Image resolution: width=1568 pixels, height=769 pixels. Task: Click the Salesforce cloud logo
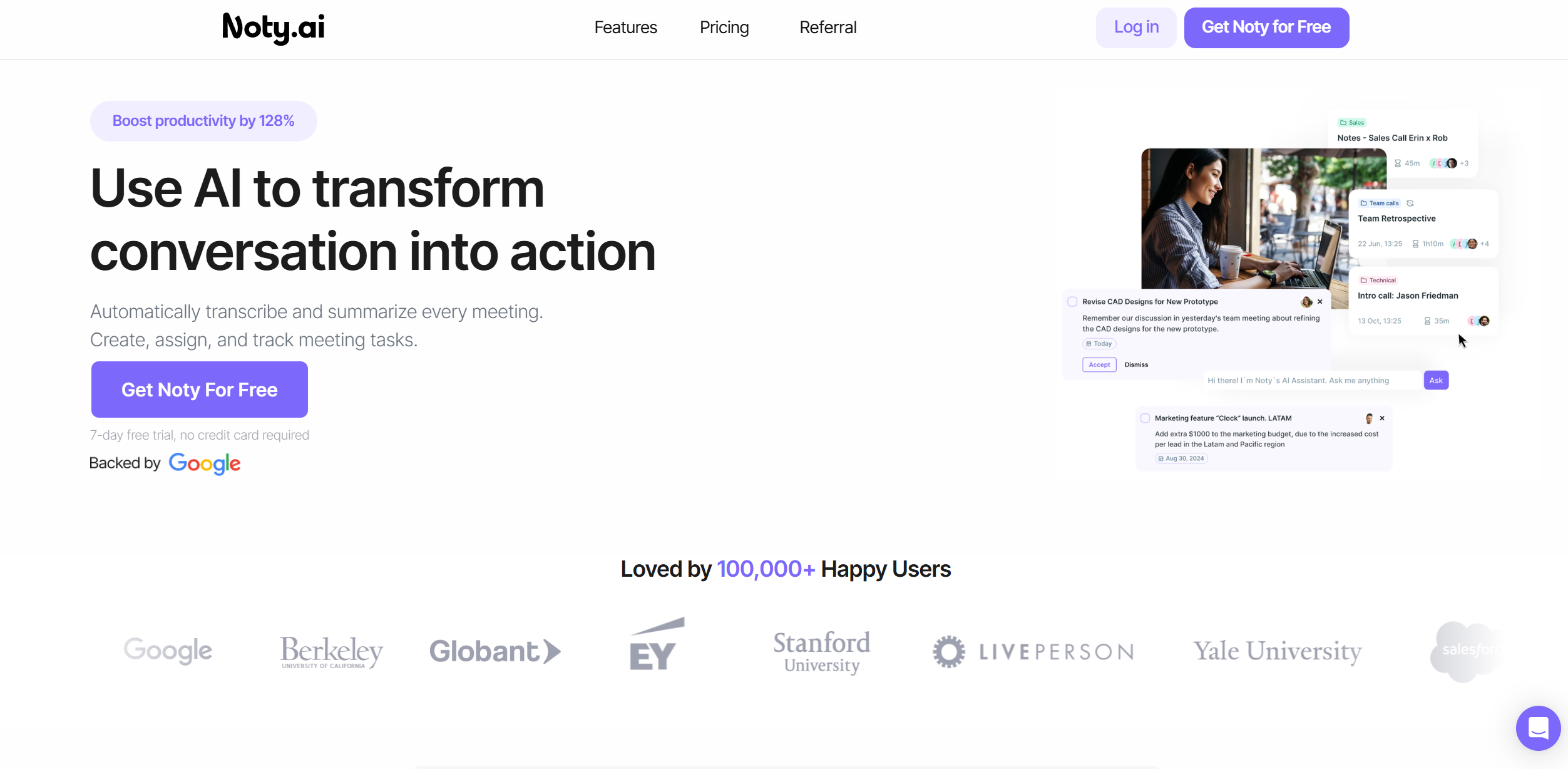(x=1465, y=651)
